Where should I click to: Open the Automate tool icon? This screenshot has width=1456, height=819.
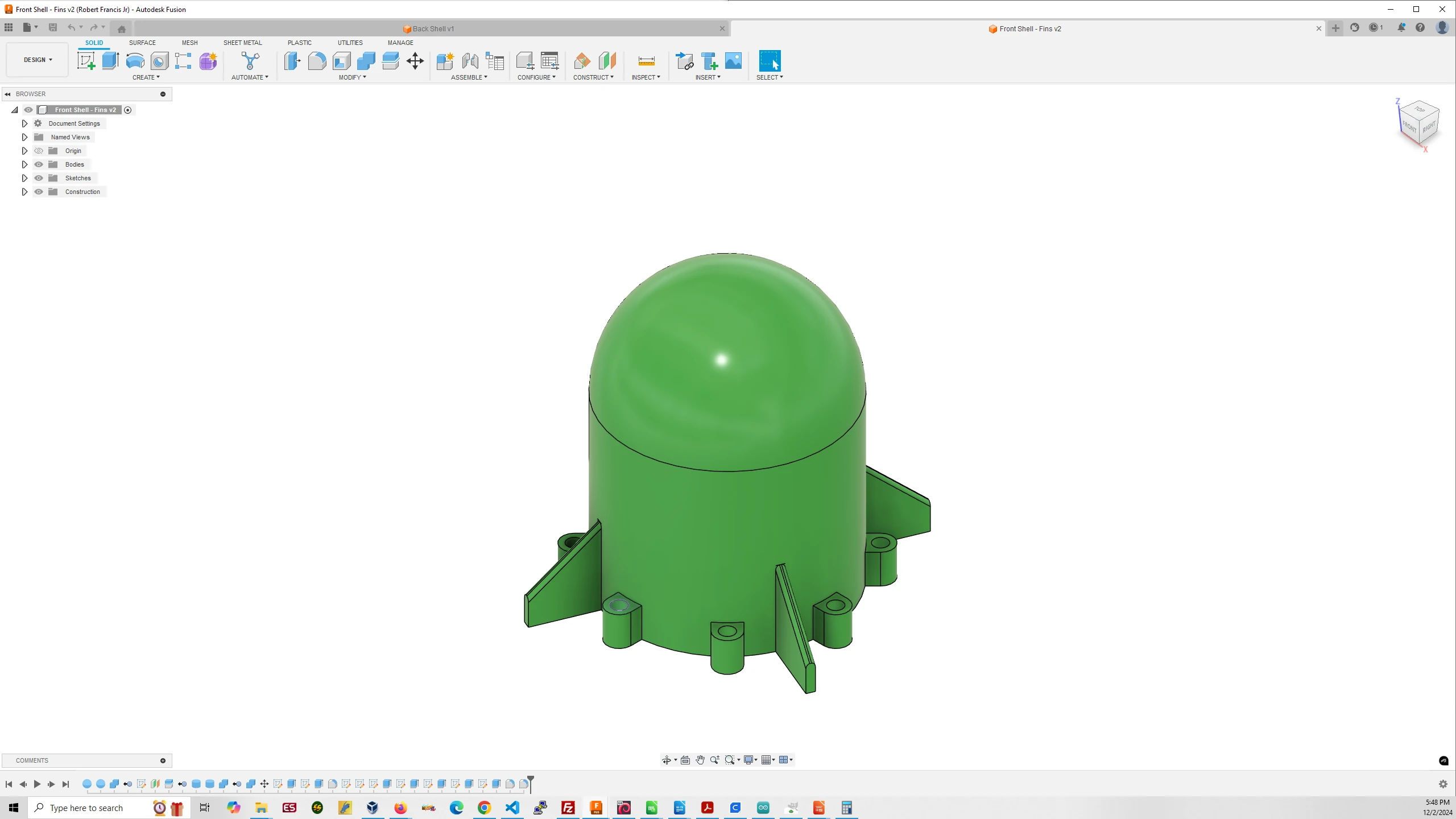pyautogui.click(x=250, y=61)
